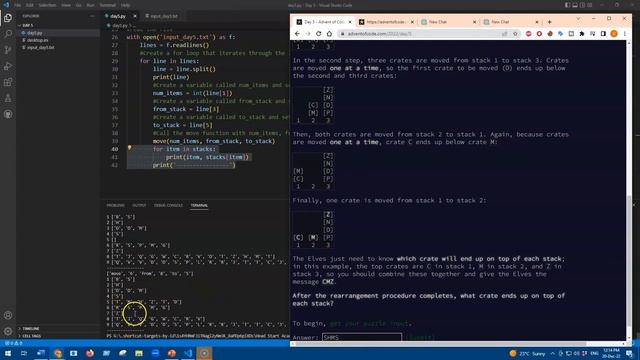
Task: Open the Edit menu in VS Code
Action: coord(30,5)
